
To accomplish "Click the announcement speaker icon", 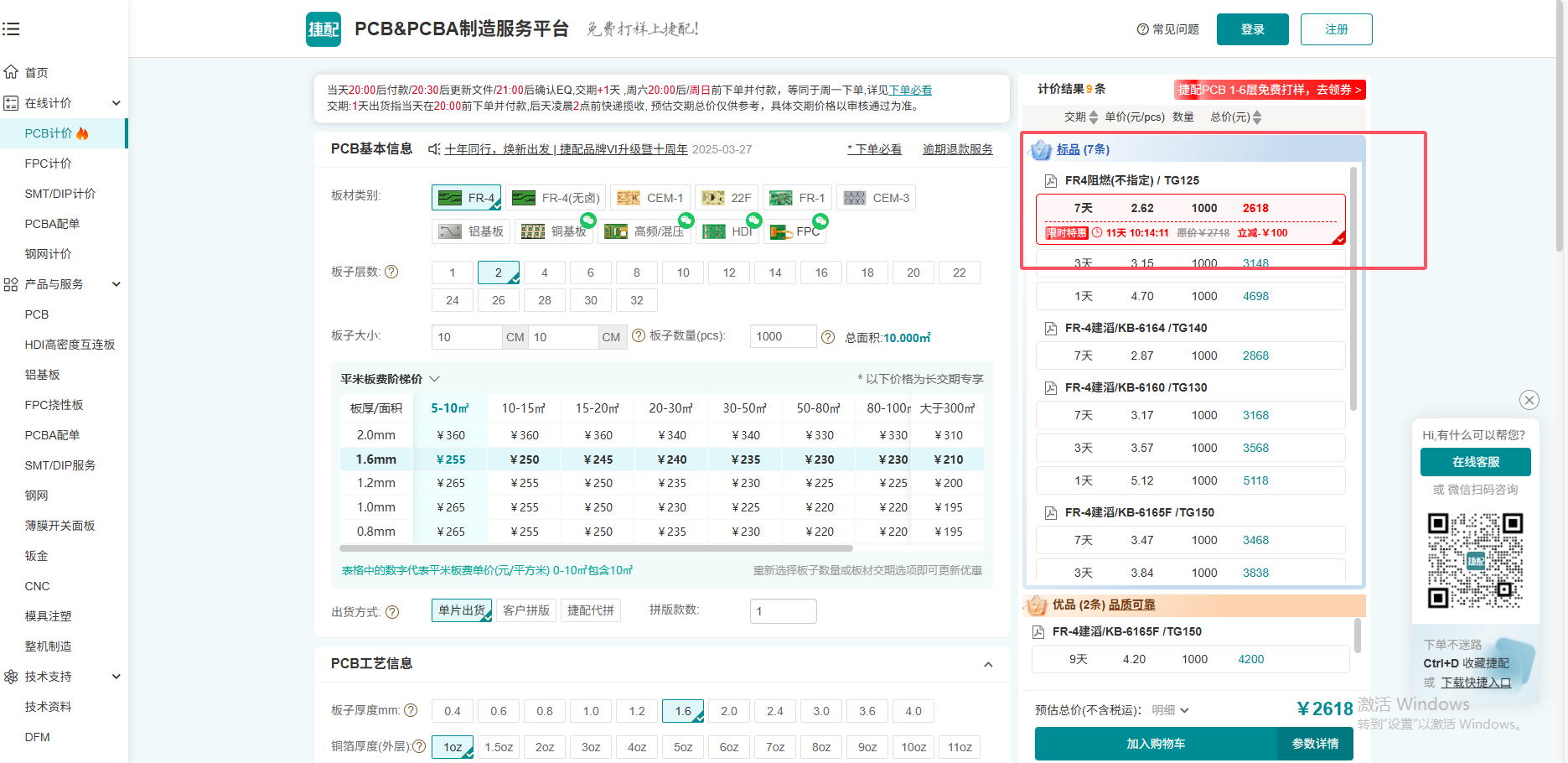I will (433, 149).
